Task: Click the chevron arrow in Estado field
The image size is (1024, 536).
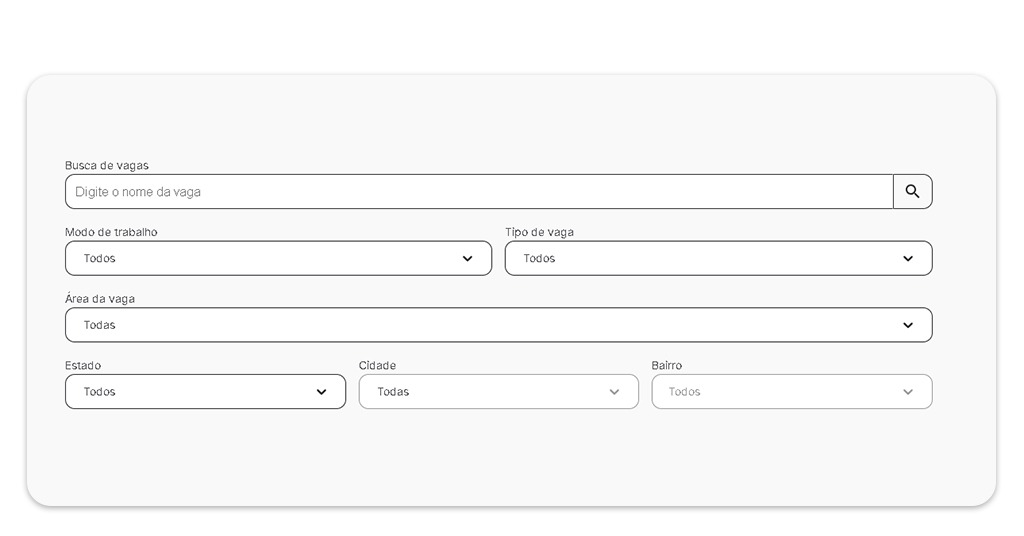Action: [321, 392]
